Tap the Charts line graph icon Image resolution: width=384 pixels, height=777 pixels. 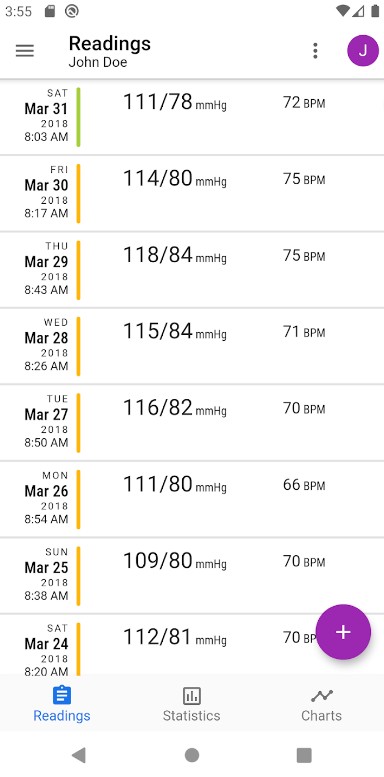click(322, 696)
